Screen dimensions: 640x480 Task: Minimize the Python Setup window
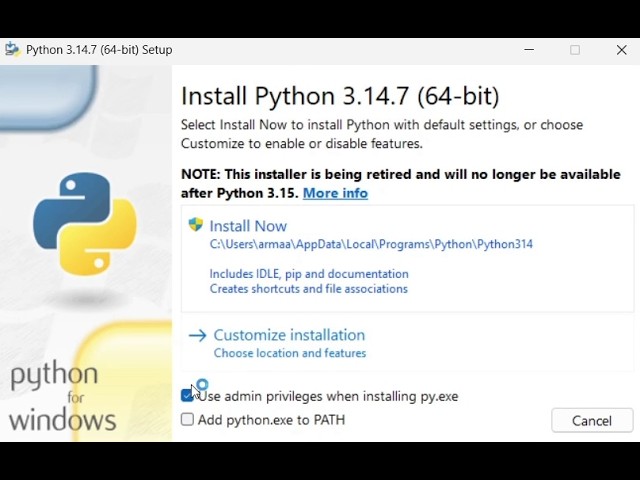click(529, 50)
